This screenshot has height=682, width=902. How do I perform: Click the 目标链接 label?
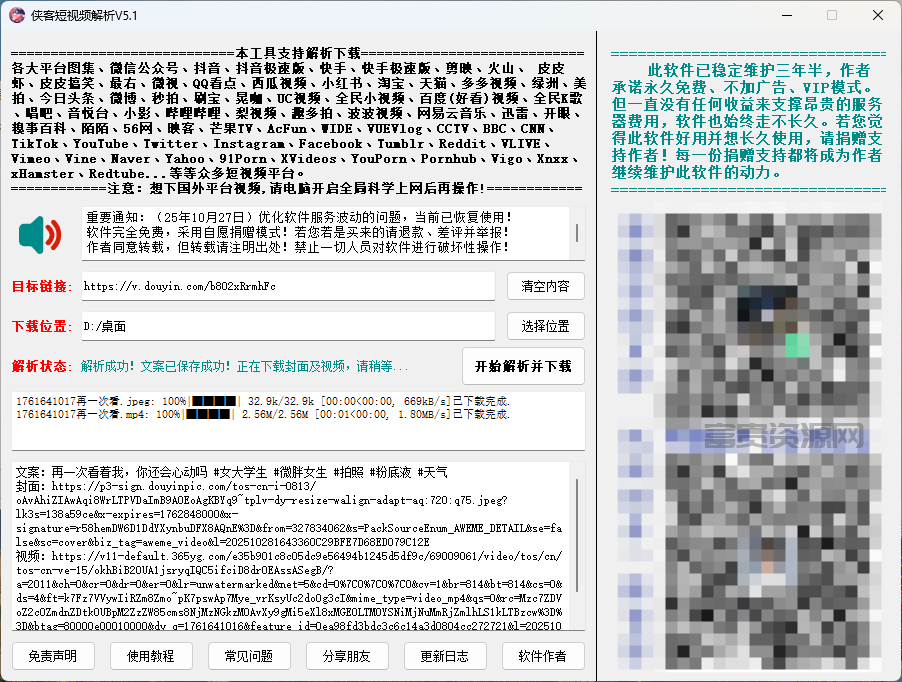tap(41, 286)
